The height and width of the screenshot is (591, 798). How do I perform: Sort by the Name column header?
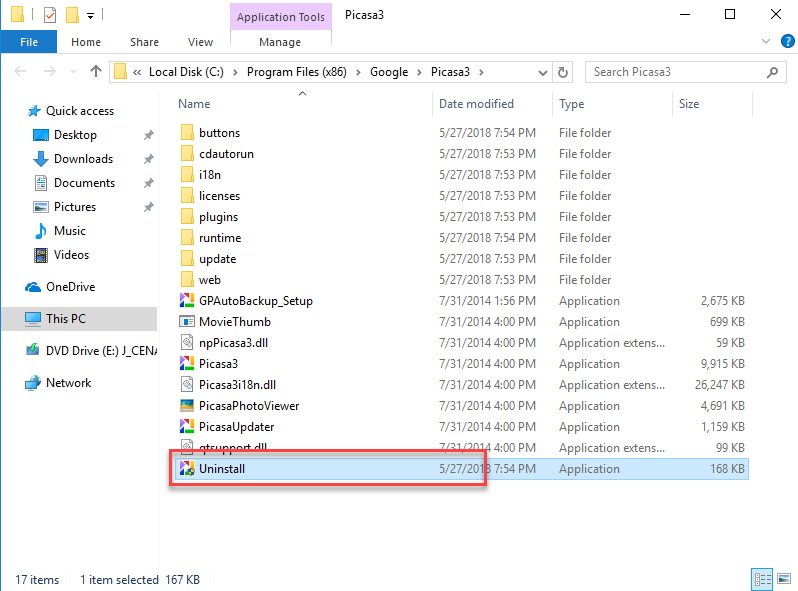point(194,104)
